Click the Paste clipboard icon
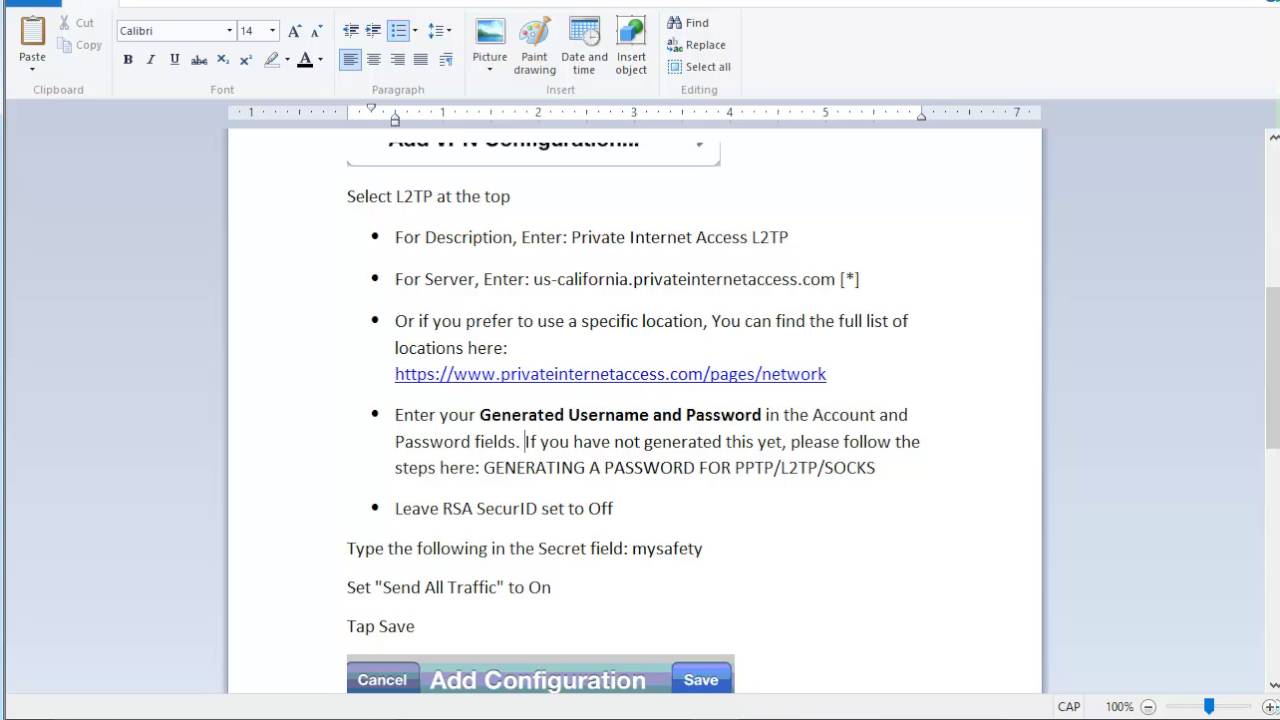The height and width of the screenshot is (720, 1280). coord(33,31)
